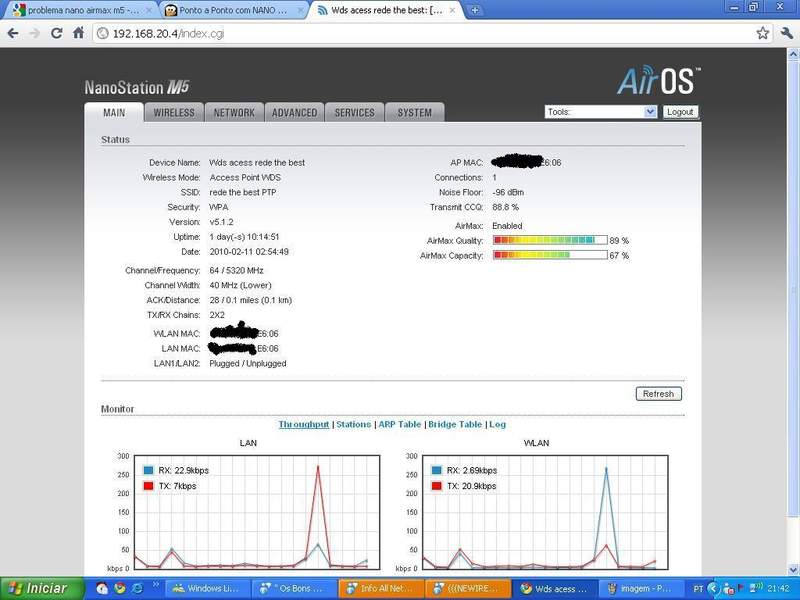The width and height of the screenshot is (800, 600).
Task: Open the Bridge Table link
Action: pyautogui.click(x=455, y=424)
